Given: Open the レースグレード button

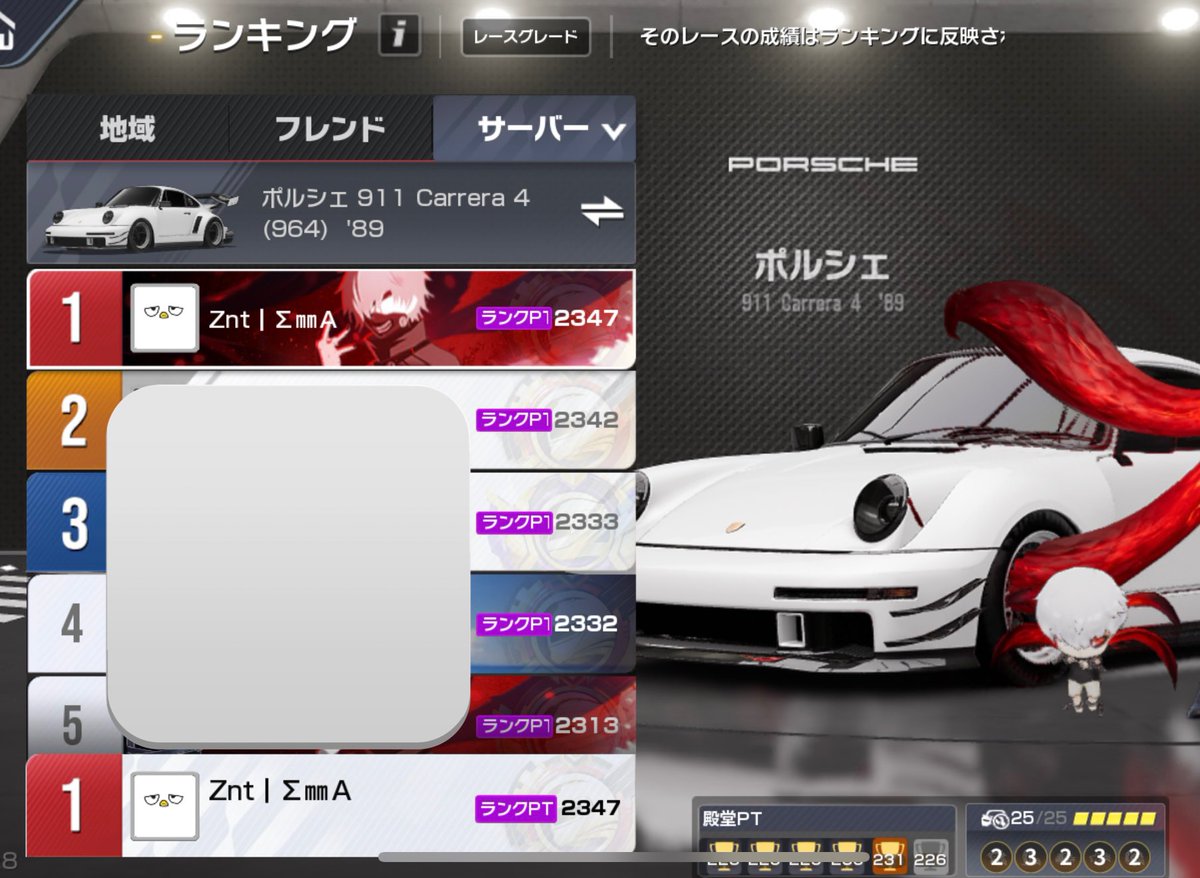Looking at the screenshot, I should point(526,37).
